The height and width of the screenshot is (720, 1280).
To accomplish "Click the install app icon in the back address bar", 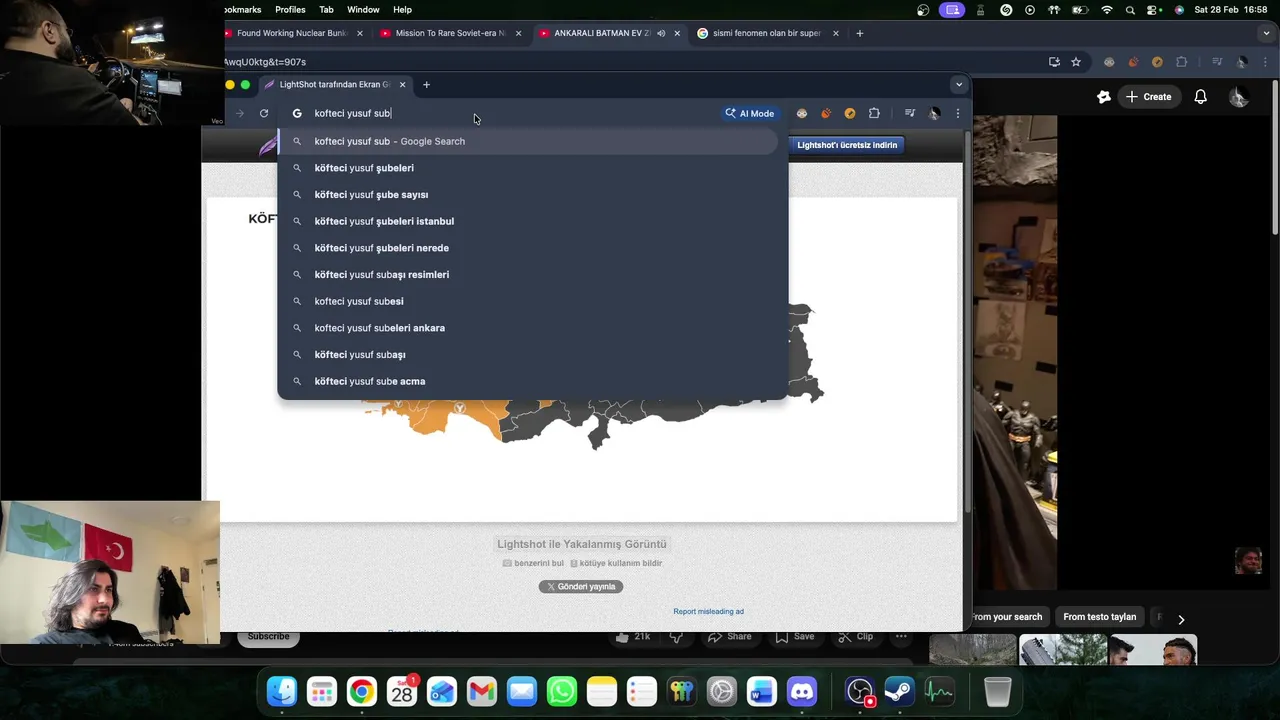I will pyautogui.click(x=1054, y=62).
